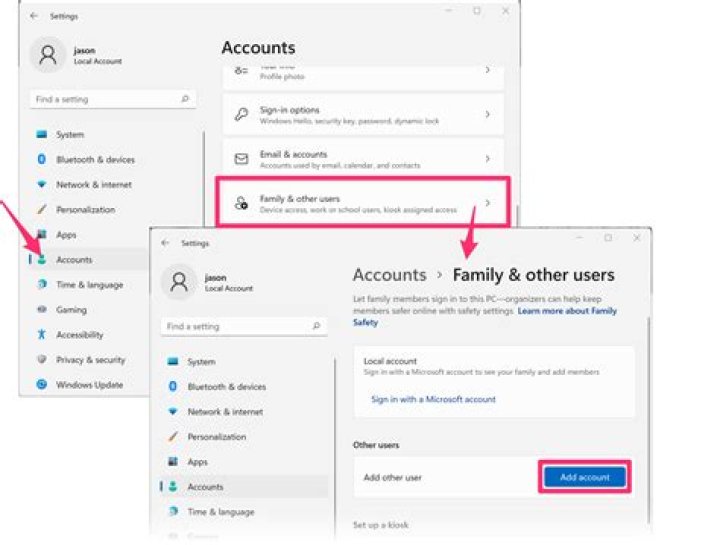Expand the Email & accounts chevron

487,159
